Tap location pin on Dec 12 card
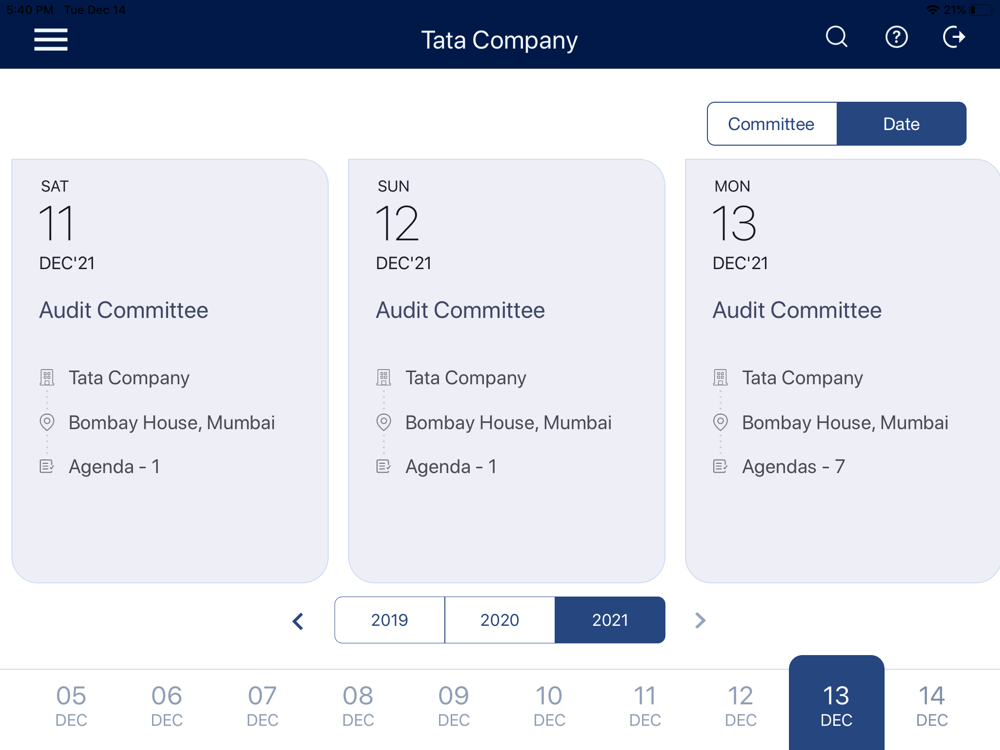The image size is (1000, 750). [x=383, y=422]
